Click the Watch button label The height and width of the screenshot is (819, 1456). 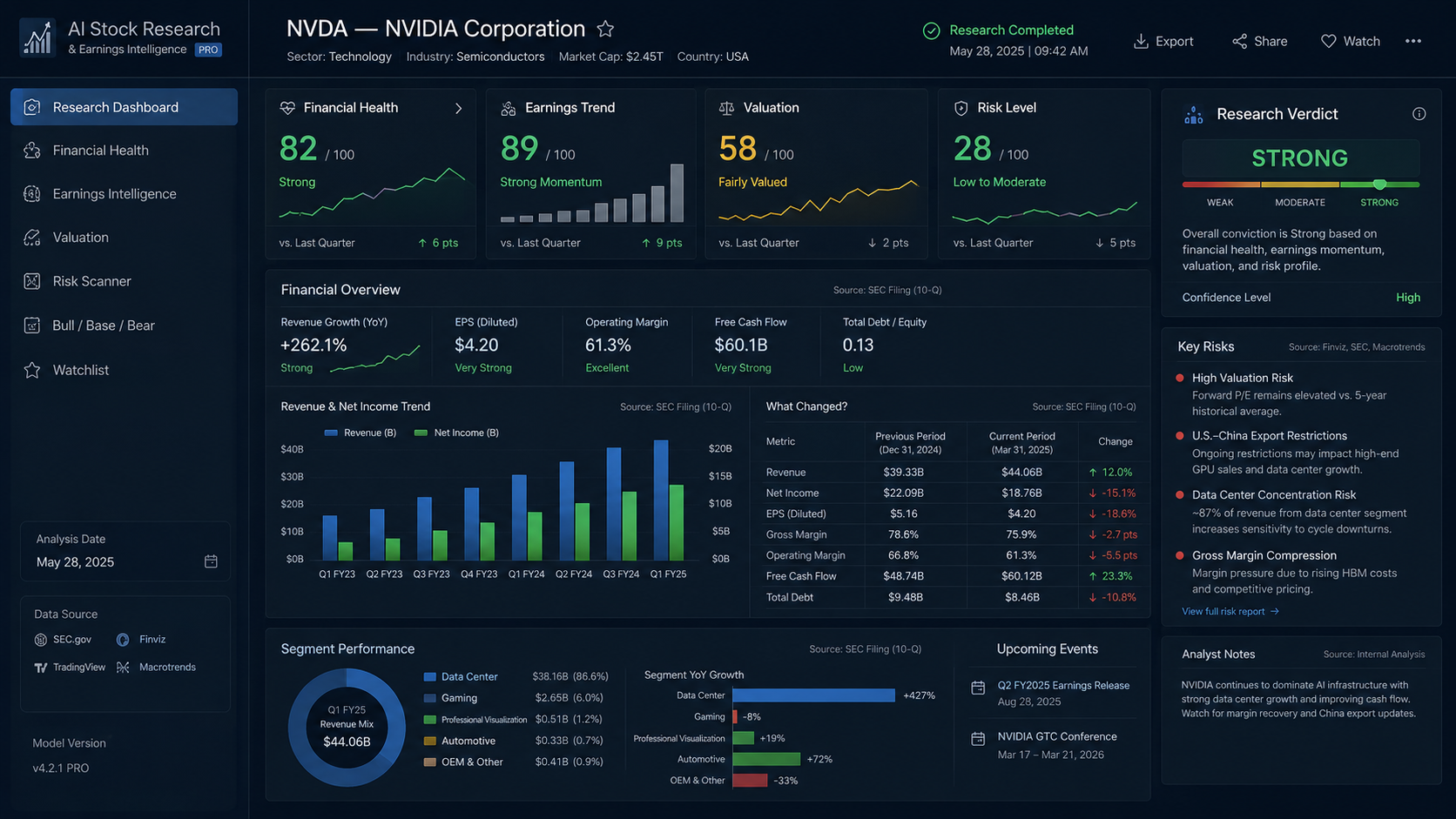point(1361,41)
